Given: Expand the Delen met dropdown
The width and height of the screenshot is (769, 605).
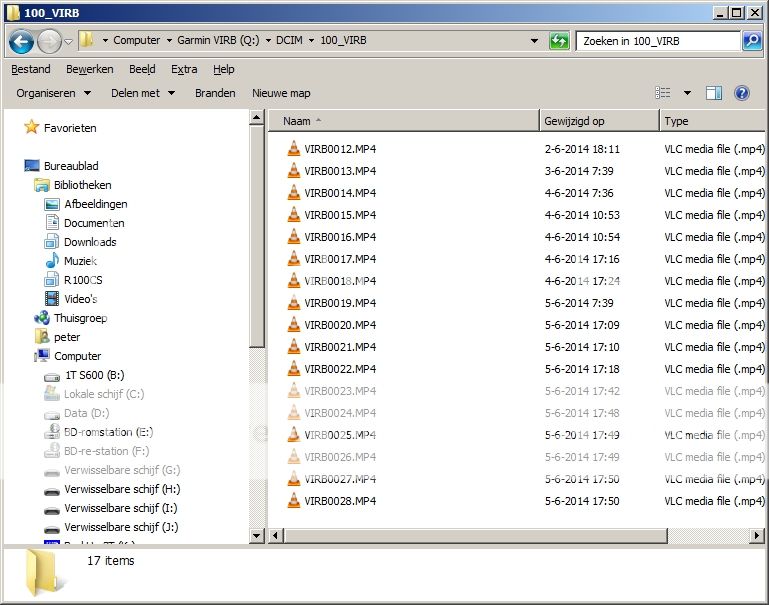Looking at the screenshot, I should coord(142,93).
